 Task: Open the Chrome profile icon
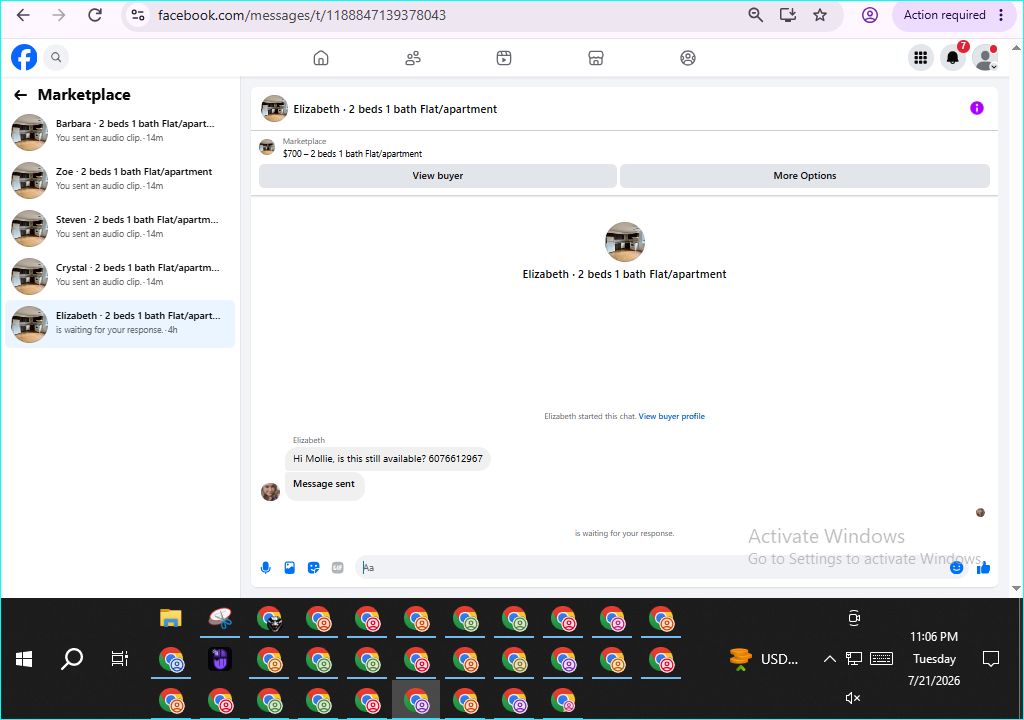[870, 15]
